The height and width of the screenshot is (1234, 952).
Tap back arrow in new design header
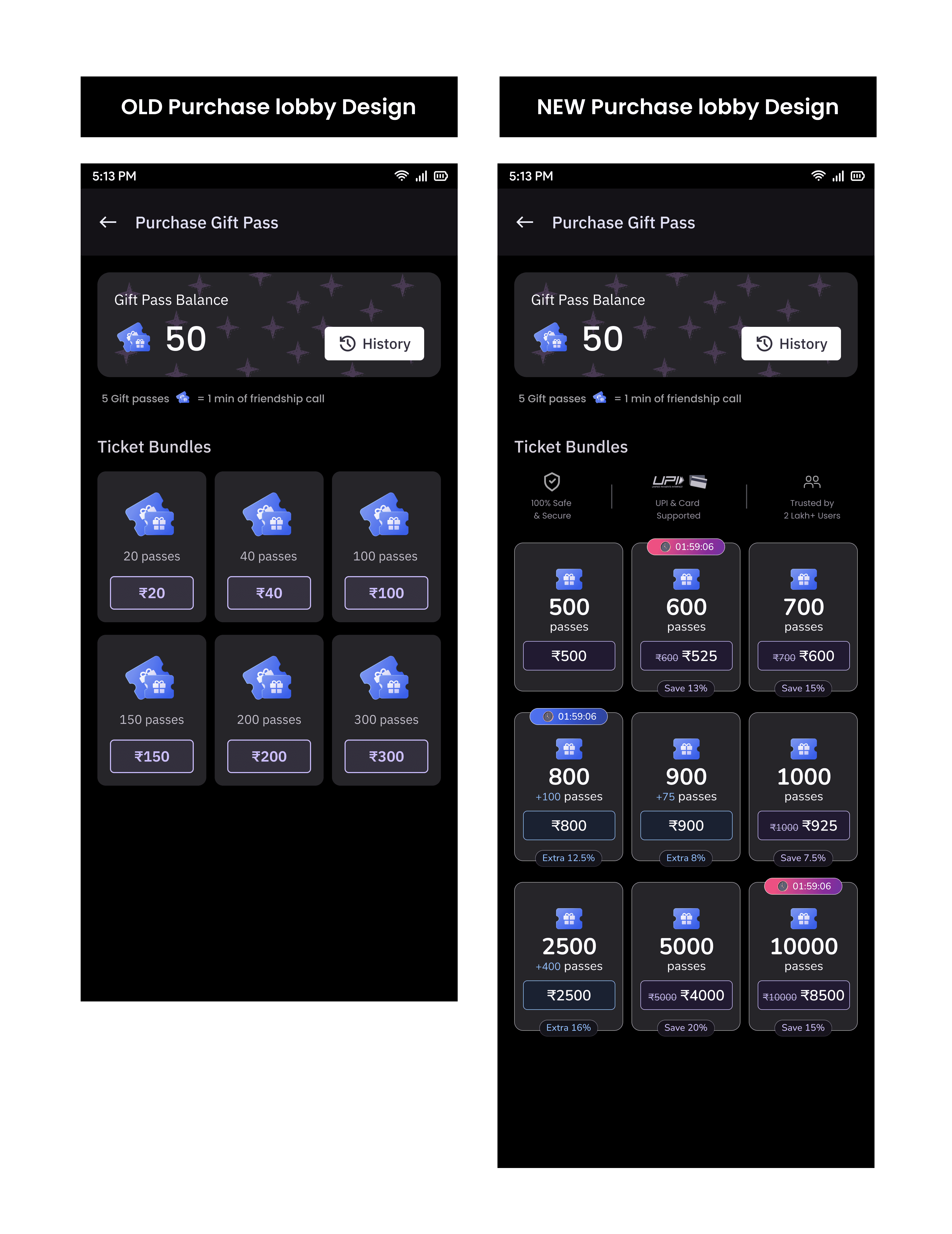tap(525, 222)
